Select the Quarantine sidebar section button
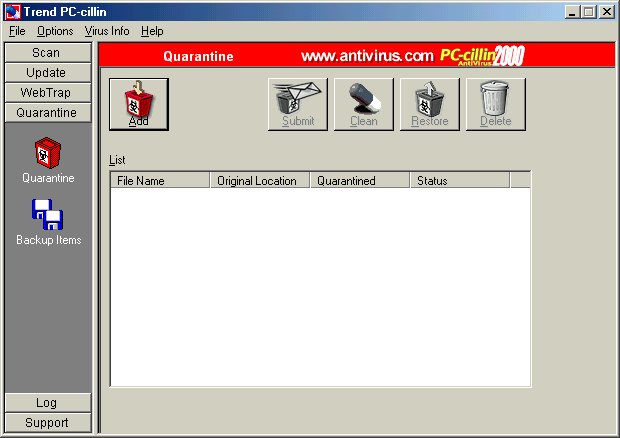The width and height of the screenshot is (620, 438). point(48,113)
